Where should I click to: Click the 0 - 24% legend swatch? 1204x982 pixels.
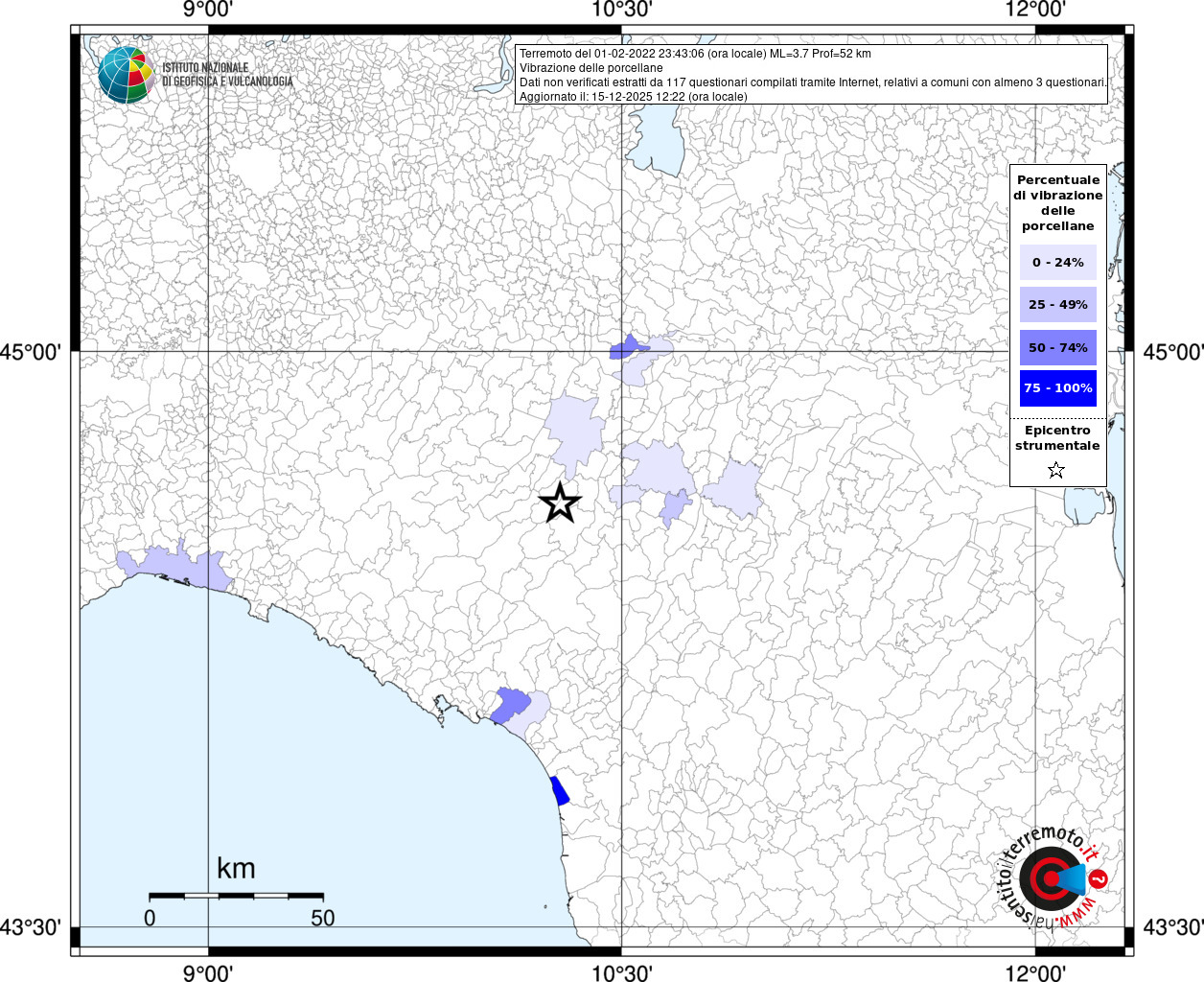pyautogui.click(x=1057, y=262)
